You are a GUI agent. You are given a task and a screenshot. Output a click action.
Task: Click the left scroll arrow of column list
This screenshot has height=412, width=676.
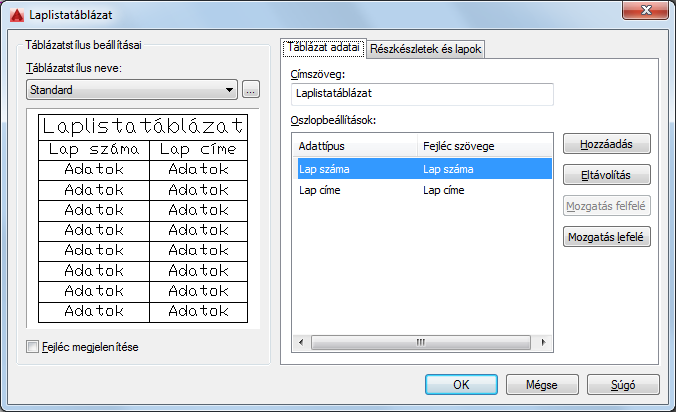(x=301, y=342)
